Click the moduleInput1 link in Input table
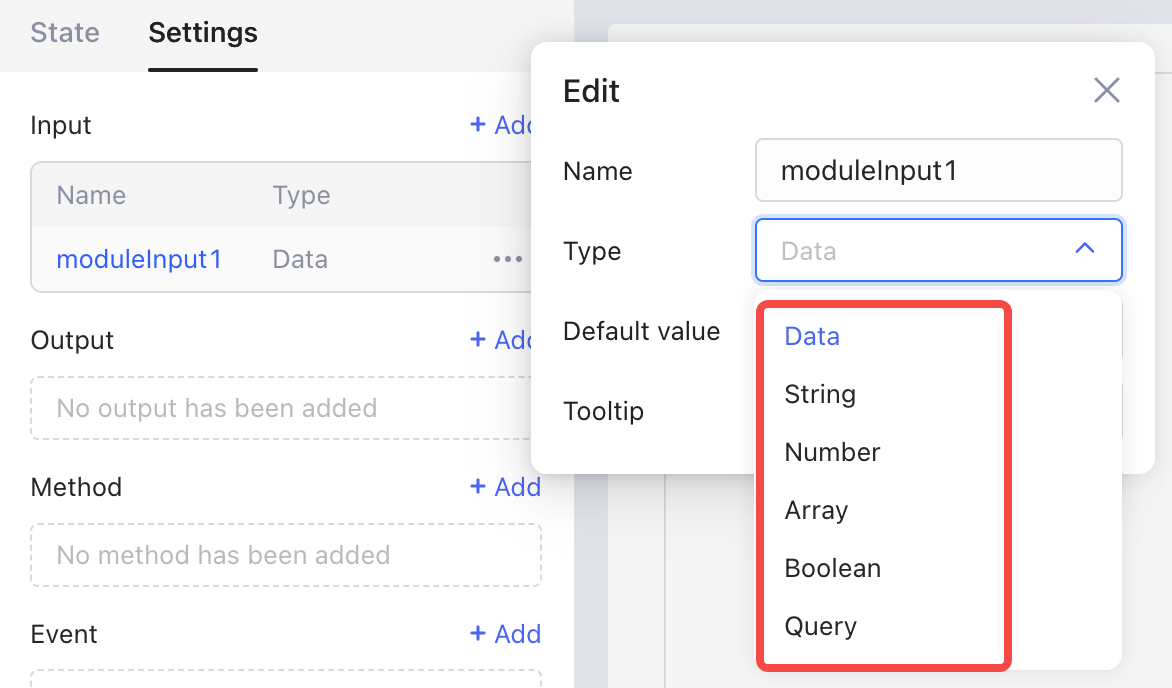 (139, 259)
